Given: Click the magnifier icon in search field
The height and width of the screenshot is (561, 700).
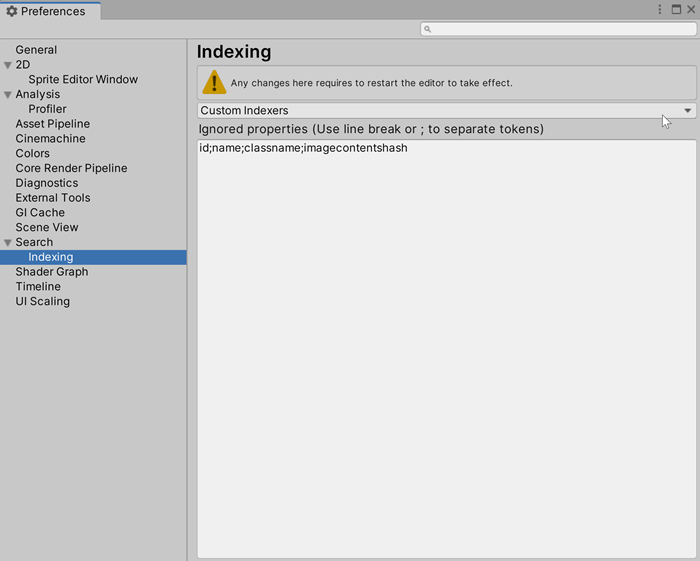Looking at the screenshot, I should tap(427, 29).
